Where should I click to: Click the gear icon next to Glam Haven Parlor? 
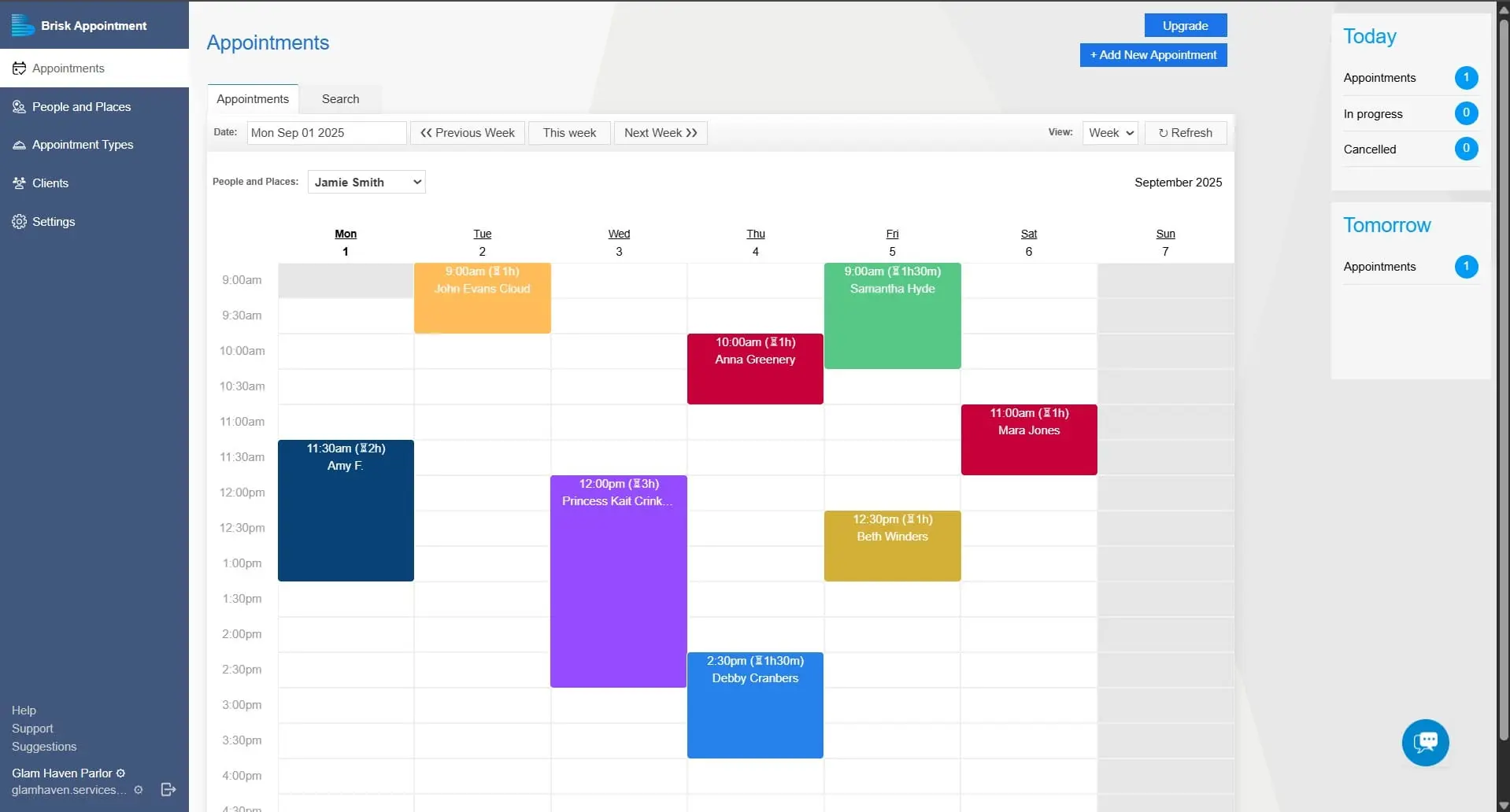pyautogui.click(x=120, y=773)
